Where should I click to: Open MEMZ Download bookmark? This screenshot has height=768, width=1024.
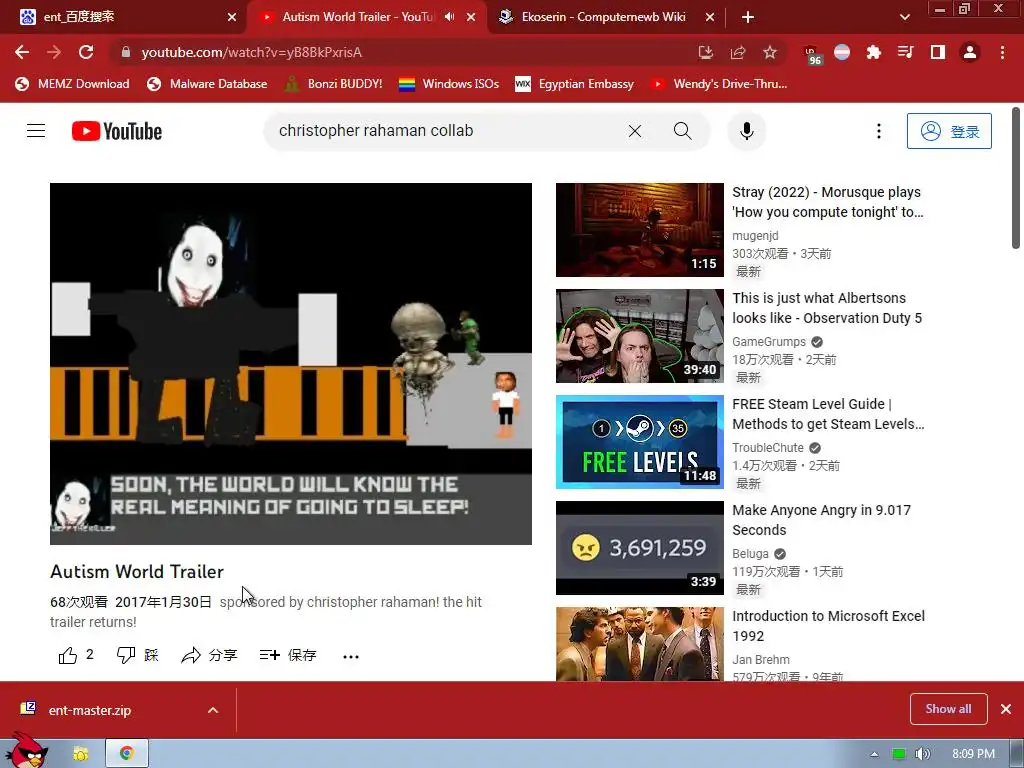coord(72,84)
